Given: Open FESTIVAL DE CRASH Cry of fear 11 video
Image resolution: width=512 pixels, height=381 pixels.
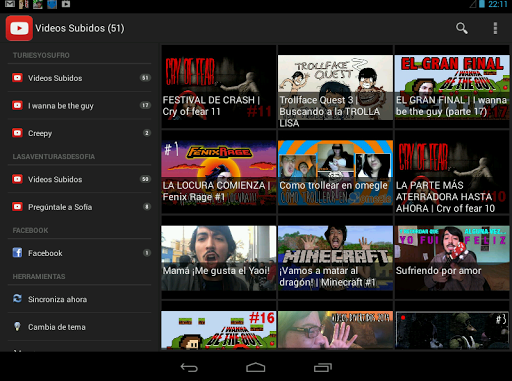Looking at the screenshot, I should click(219, 87).
